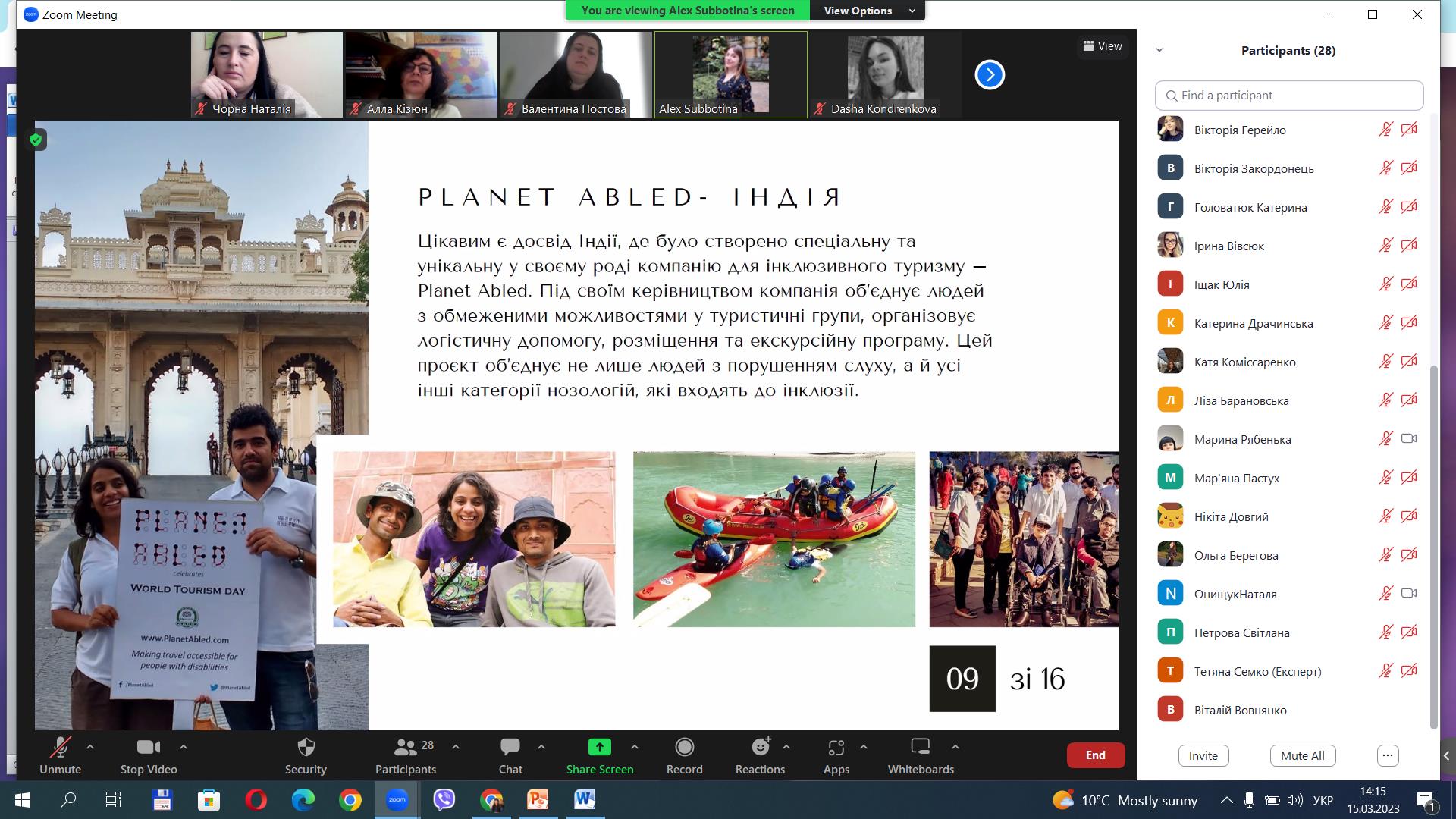
Task: Expand audio options arrow beside Unmute
Action: 90,747
